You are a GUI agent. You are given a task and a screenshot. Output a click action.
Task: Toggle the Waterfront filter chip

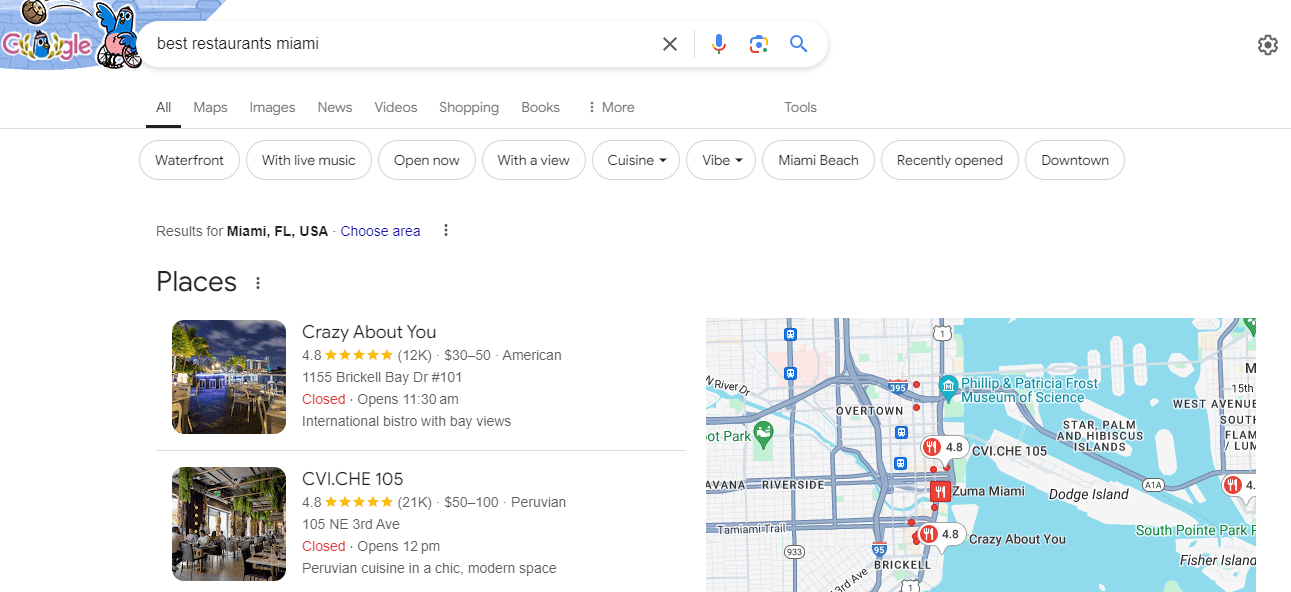189,160
